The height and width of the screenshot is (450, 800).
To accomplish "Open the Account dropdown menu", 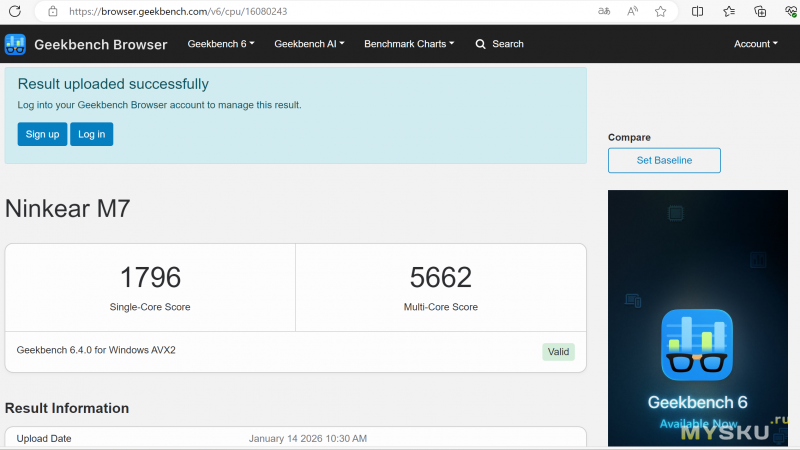I will 756,44.
